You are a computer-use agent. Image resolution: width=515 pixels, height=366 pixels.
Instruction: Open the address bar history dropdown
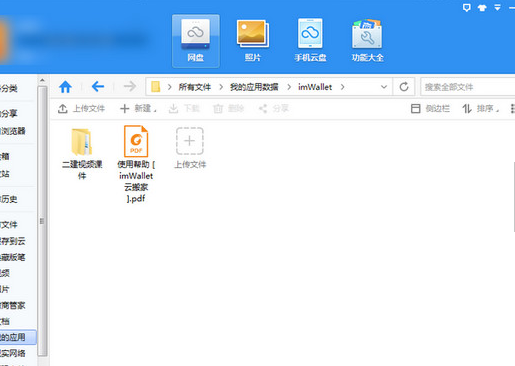(384, 87)
